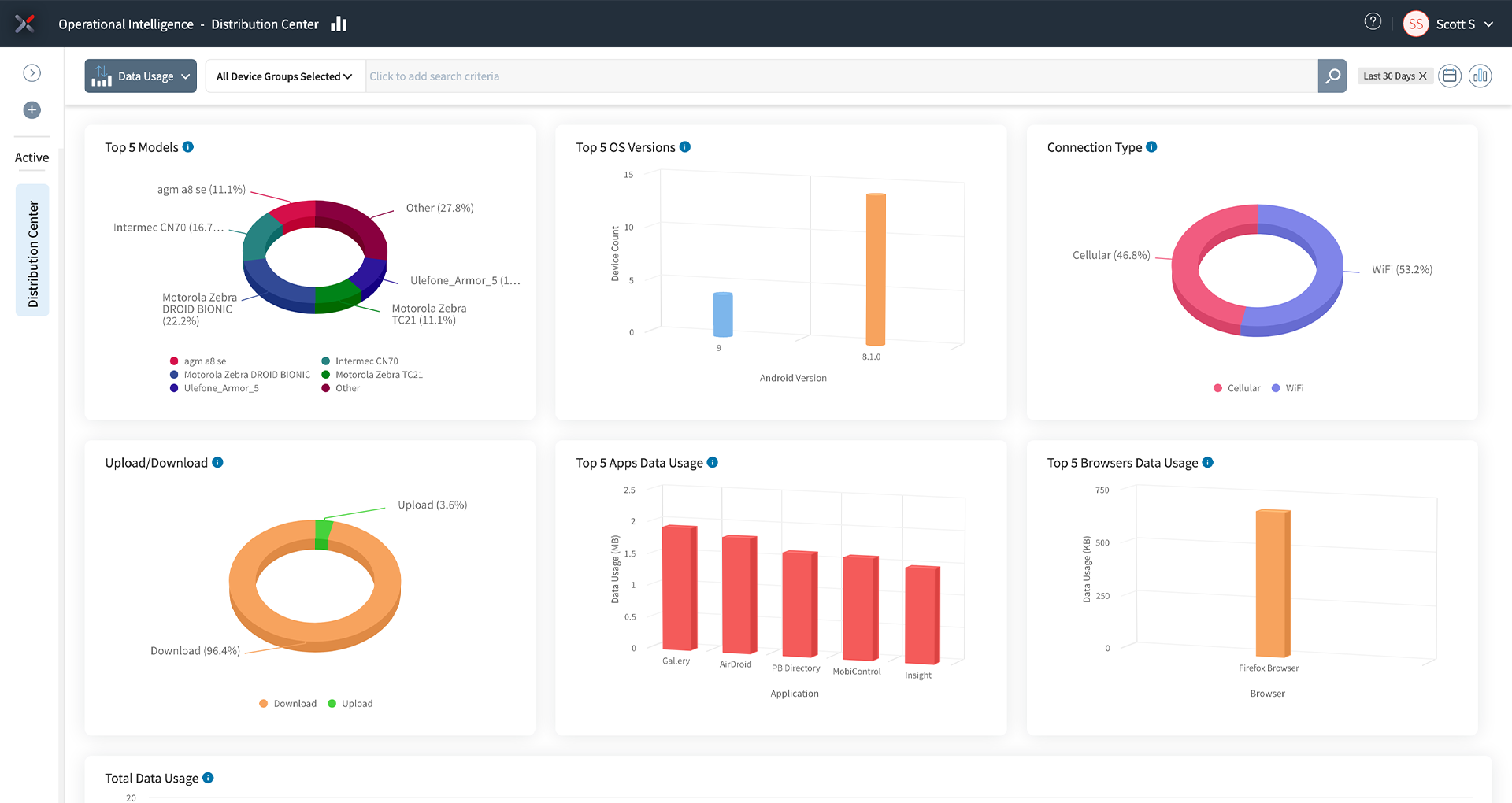Click the add plus icon in sidebar

[32, 110]
